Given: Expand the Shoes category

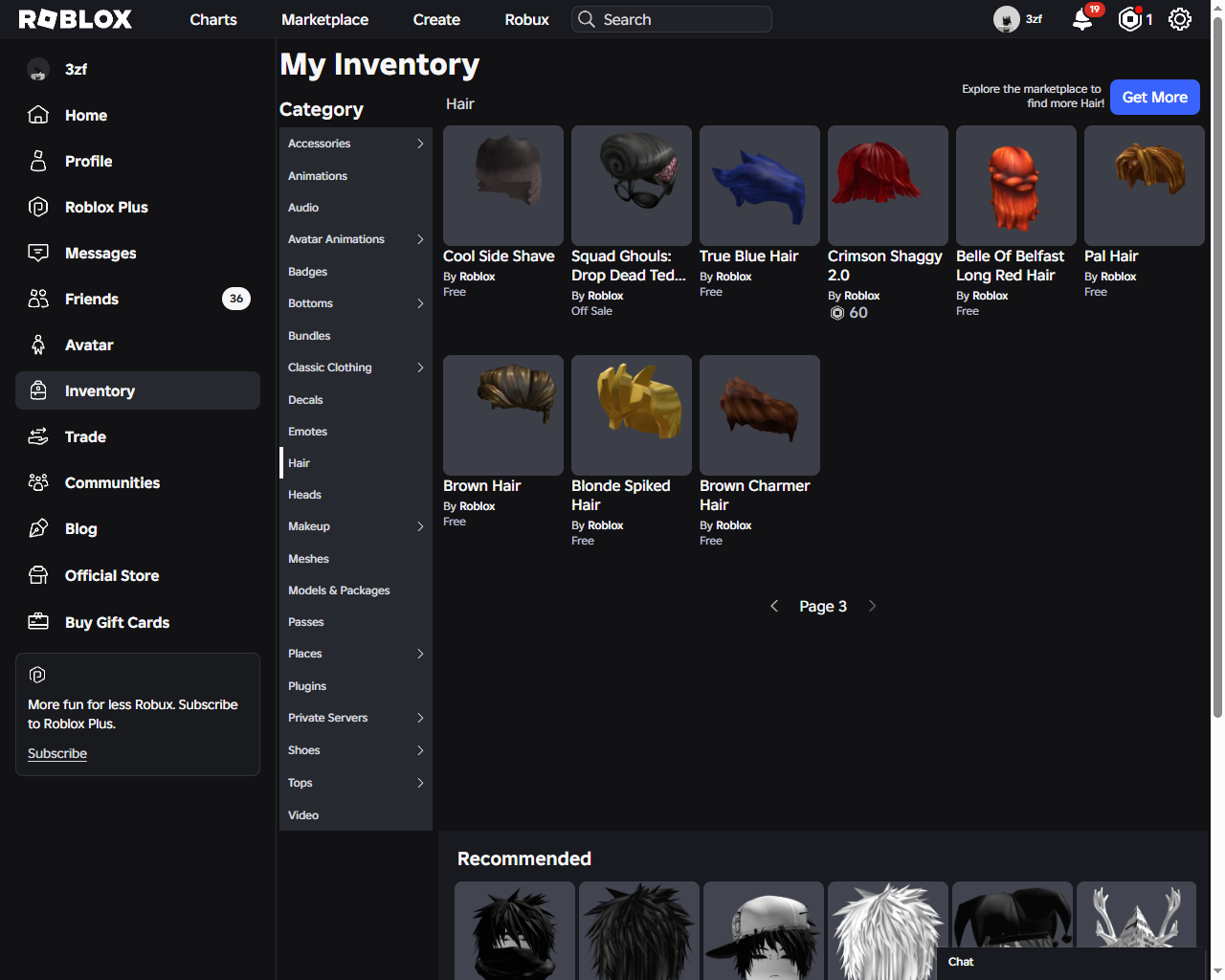Looking at the screenshot, I should click(420, 750).
